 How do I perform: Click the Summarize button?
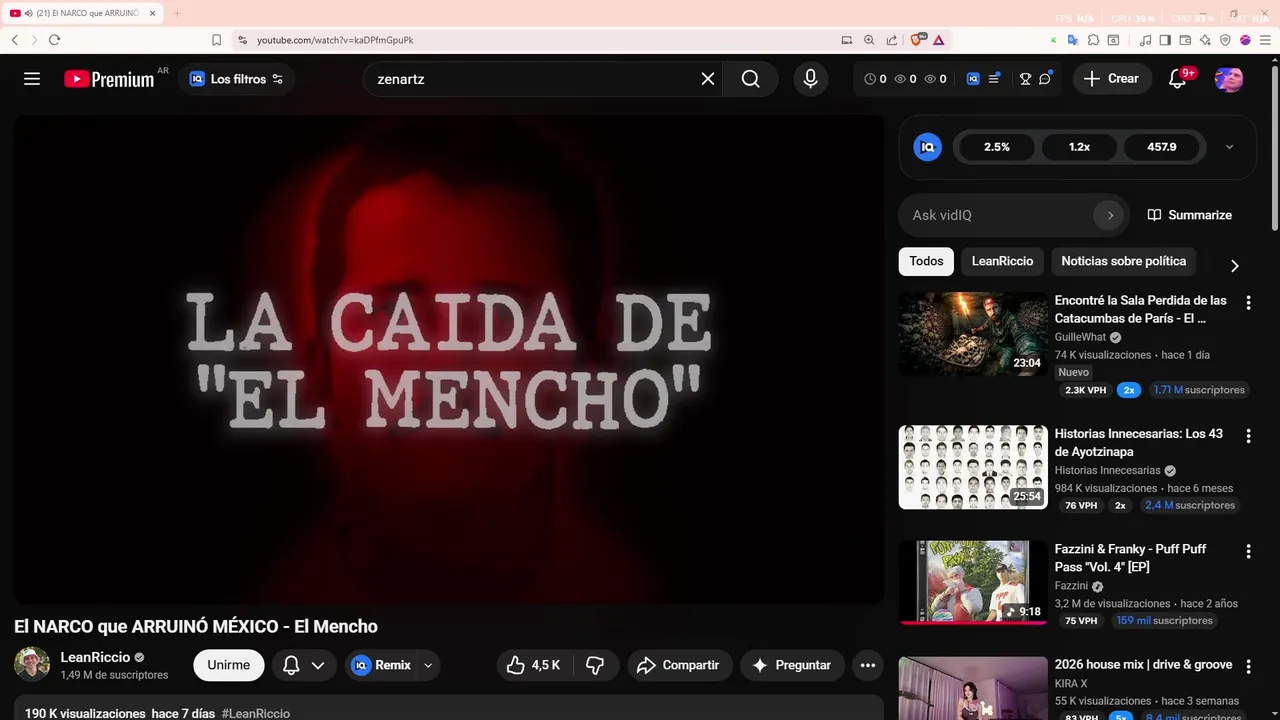click(x=1190, y=215)
